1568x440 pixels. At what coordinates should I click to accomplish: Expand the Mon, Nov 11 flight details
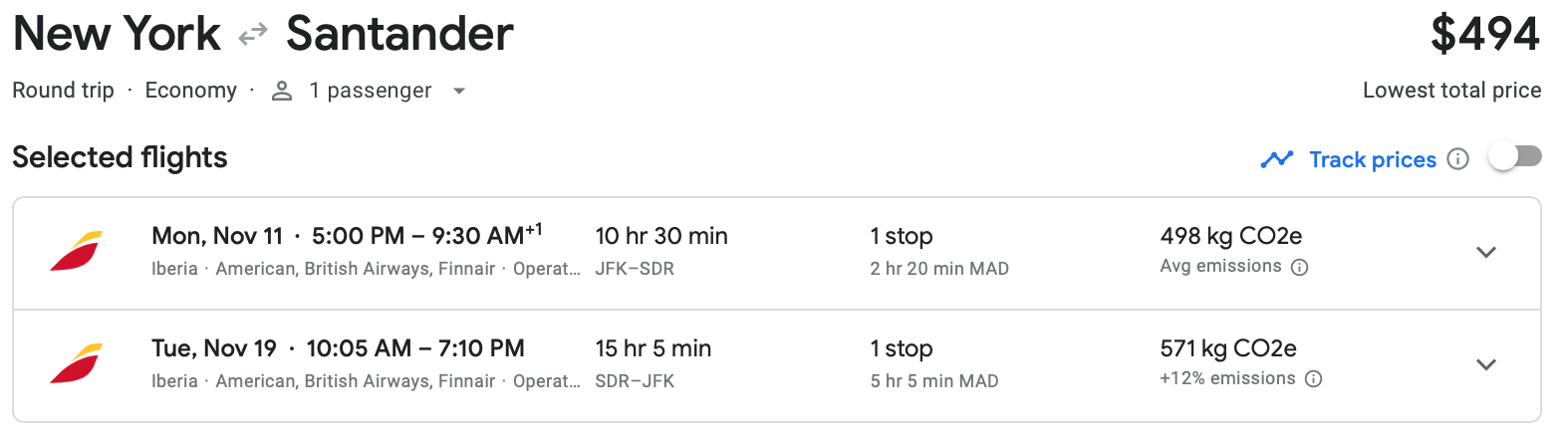point(1485,253)
